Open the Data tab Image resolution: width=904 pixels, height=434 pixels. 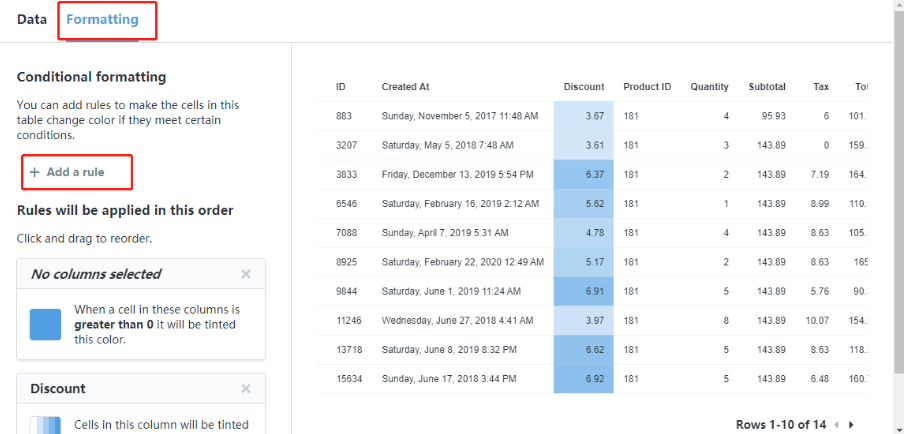pyautogui.click(x=32, y=19)
